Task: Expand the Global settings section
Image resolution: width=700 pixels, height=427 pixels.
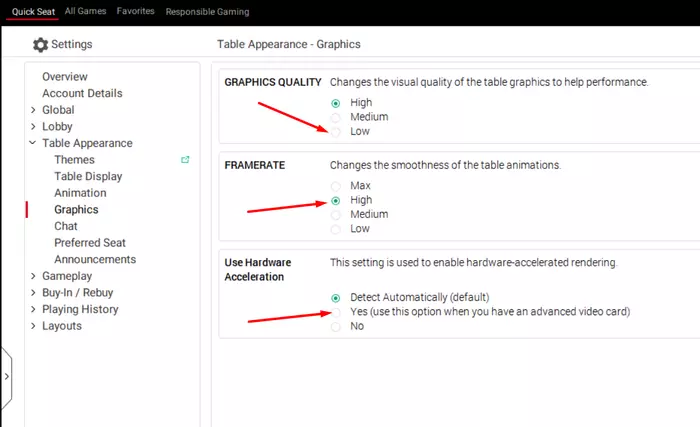Action: point(33,110)
